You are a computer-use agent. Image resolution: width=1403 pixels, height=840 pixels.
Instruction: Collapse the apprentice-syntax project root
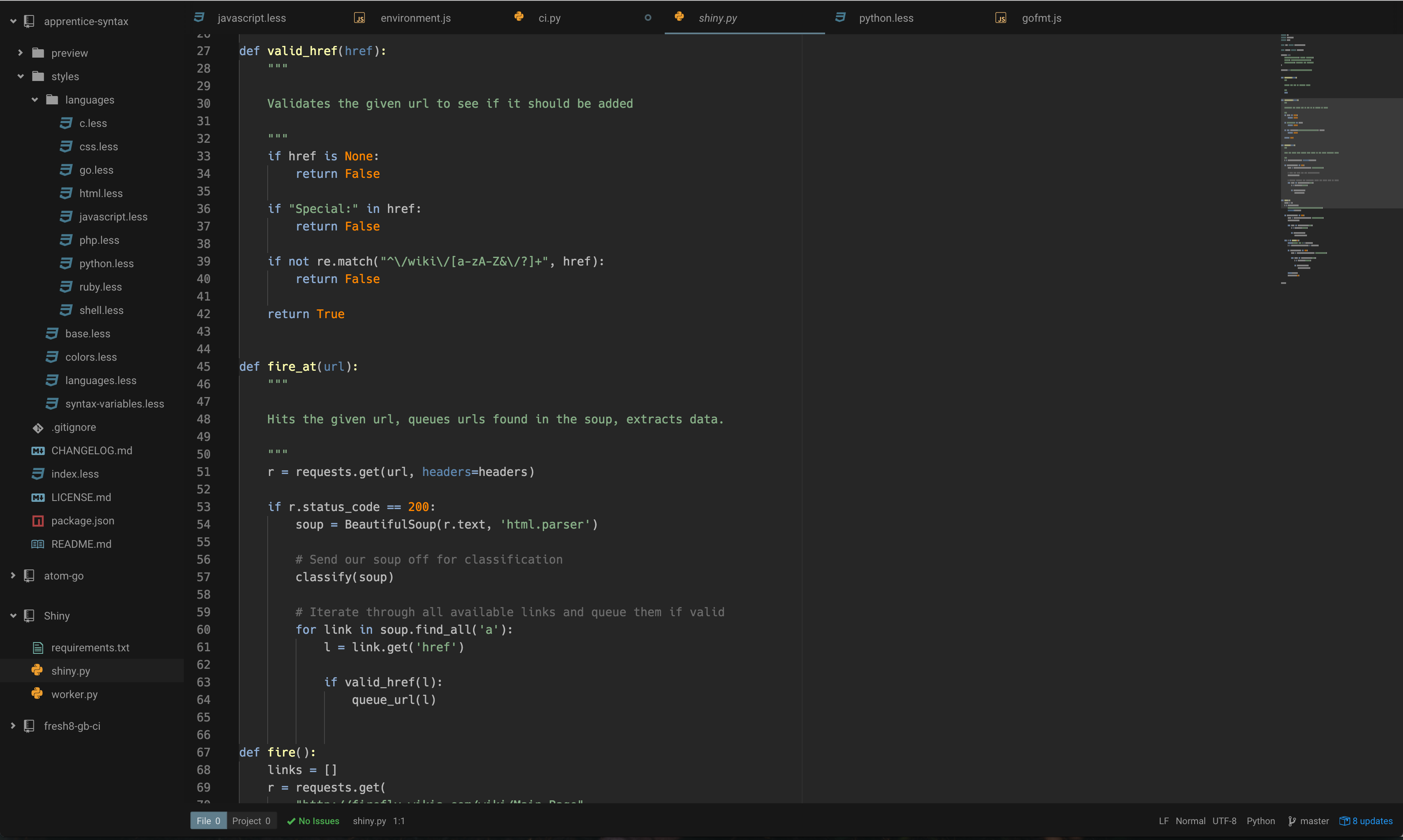(x=14, y=22)
